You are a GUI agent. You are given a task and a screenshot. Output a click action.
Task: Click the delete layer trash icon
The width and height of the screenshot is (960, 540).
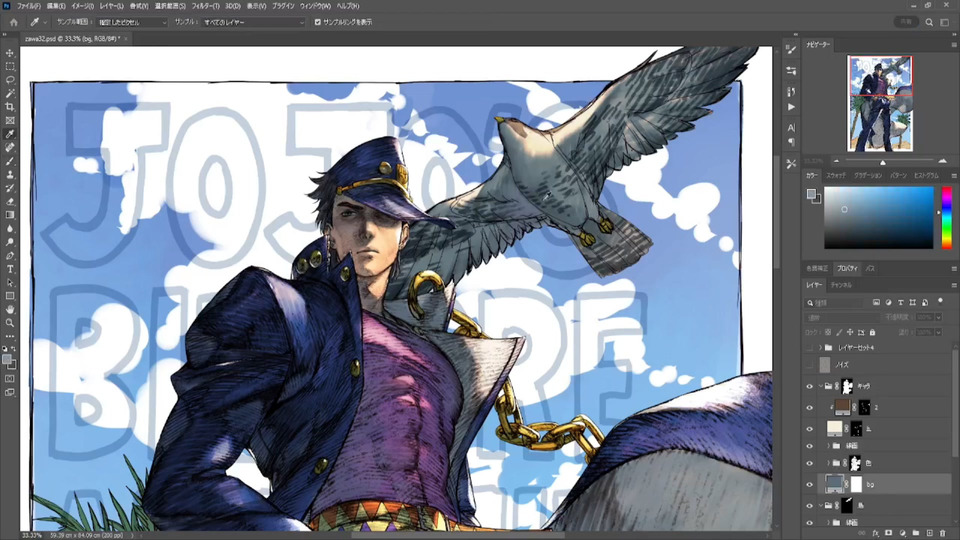coord(942,533)
